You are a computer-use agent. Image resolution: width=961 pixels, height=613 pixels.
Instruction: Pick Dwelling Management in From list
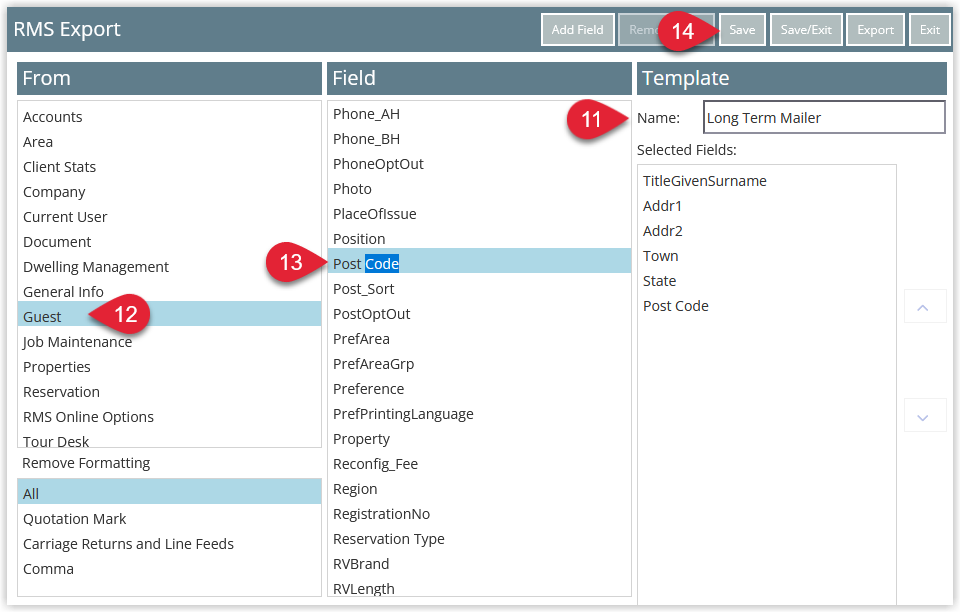[169, 267]
